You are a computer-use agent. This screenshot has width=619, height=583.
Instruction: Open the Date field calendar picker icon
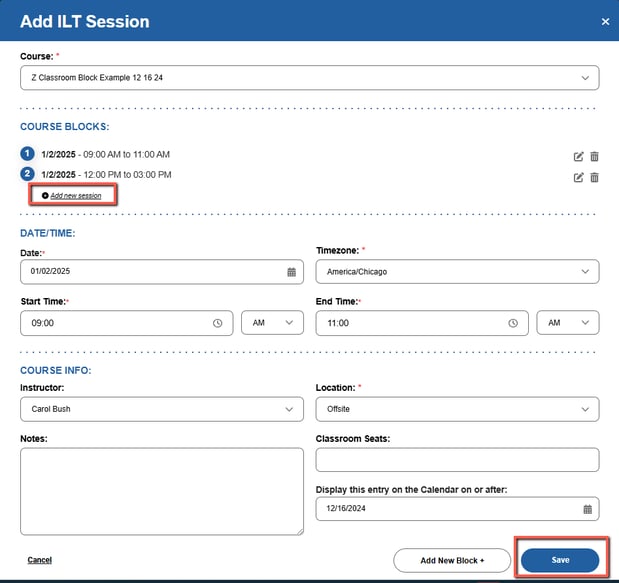click(291, 272)
